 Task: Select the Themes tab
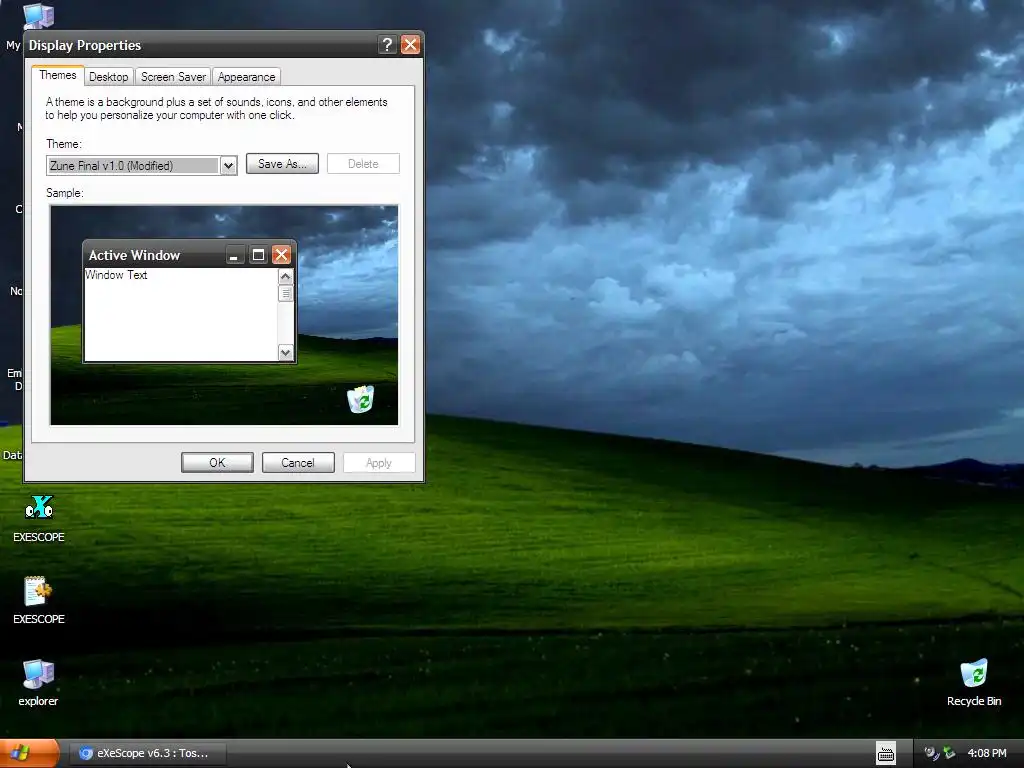click(x=57, y=75)
